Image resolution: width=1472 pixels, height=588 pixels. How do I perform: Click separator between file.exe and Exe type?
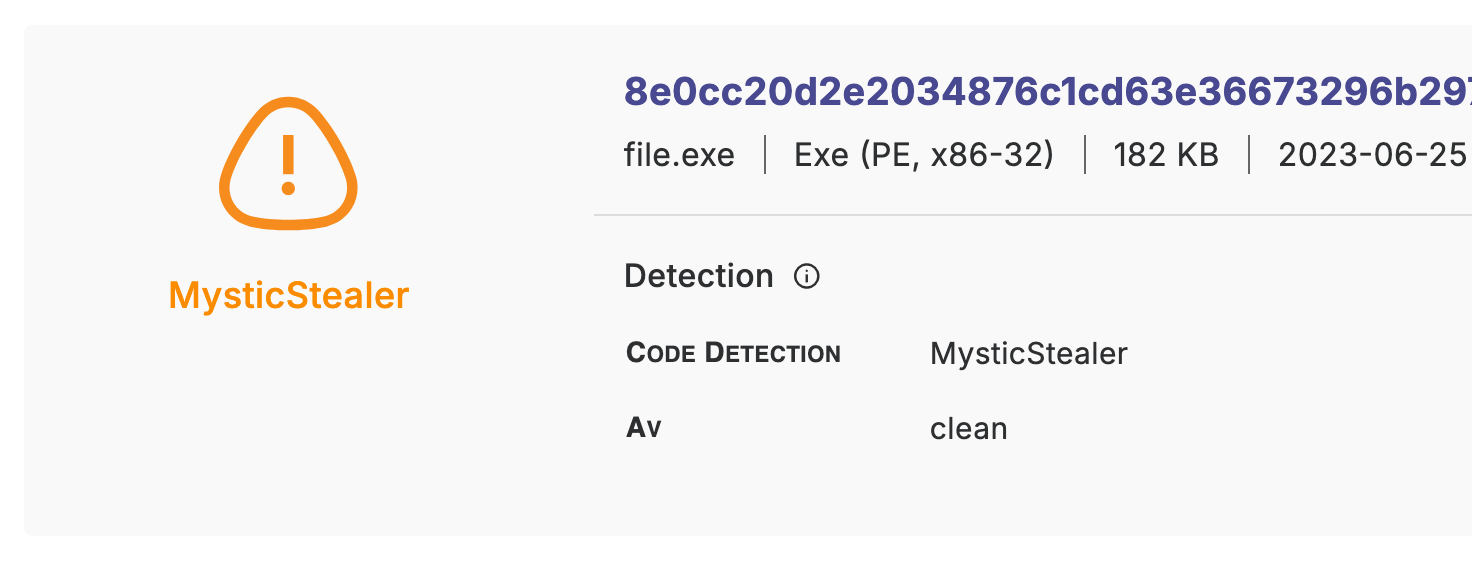tap(765, 155)
